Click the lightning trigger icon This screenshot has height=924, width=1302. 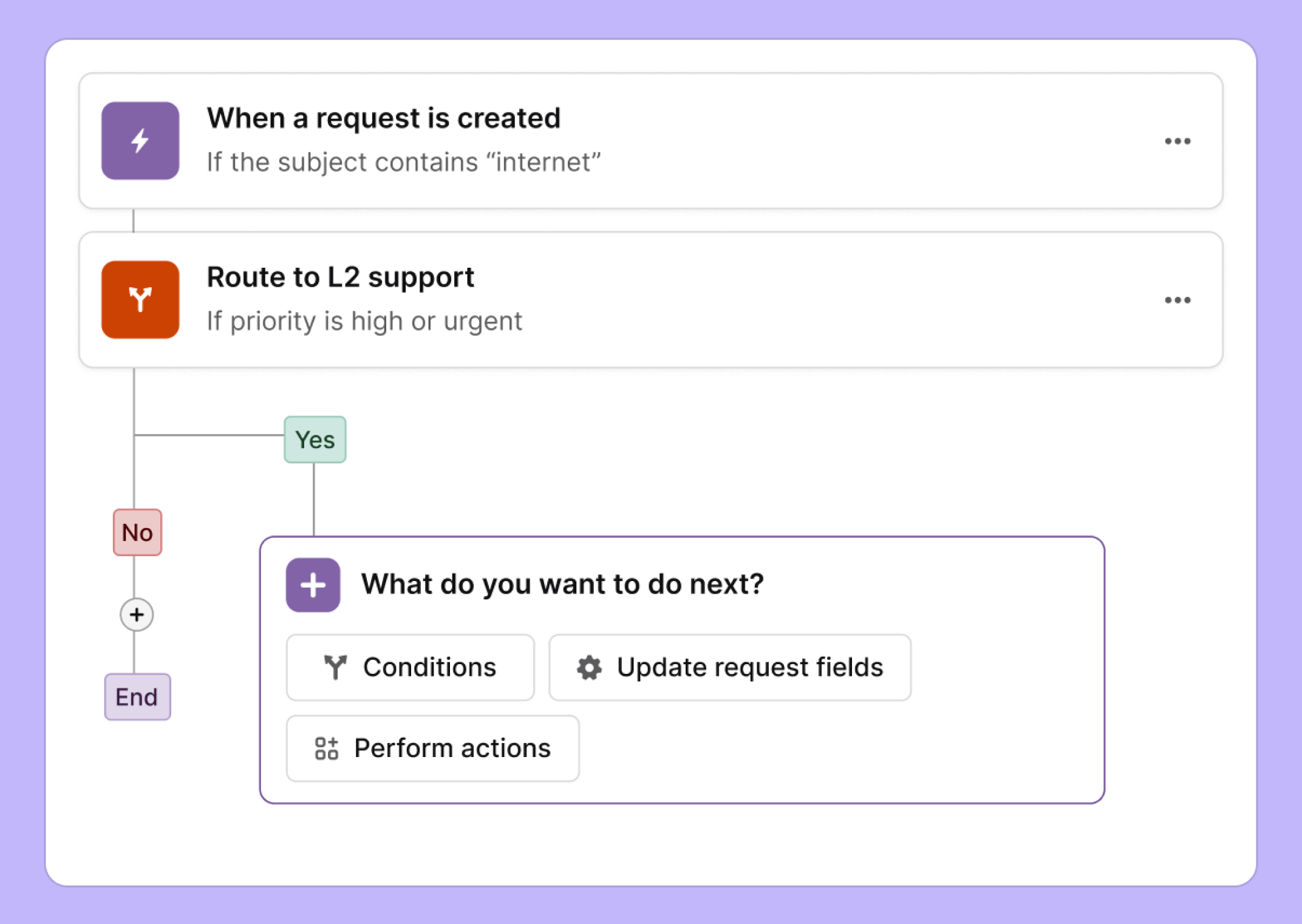tap(140, 141)
